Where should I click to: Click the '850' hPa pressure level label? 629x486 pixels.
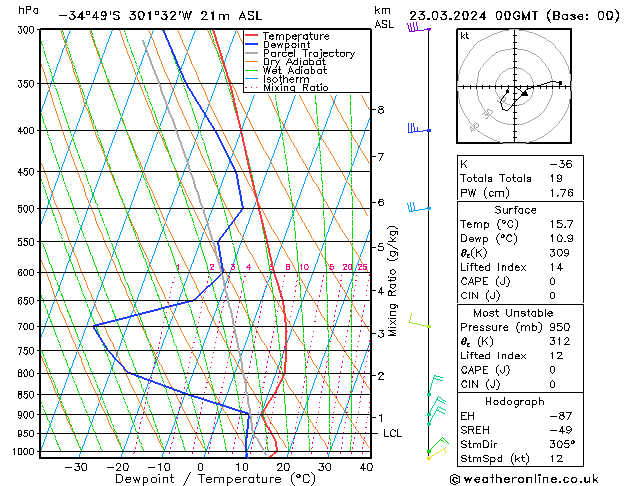(26, 395)
